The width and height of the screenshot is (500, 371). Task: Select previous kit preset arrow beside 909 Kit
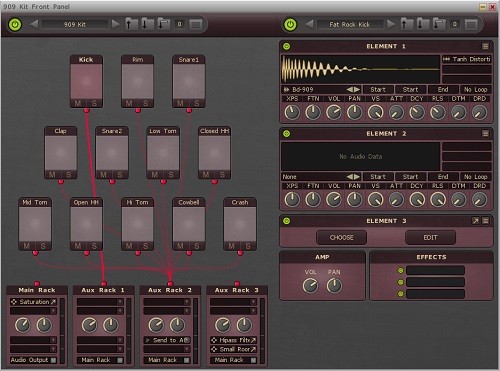[x=34, y=24]
